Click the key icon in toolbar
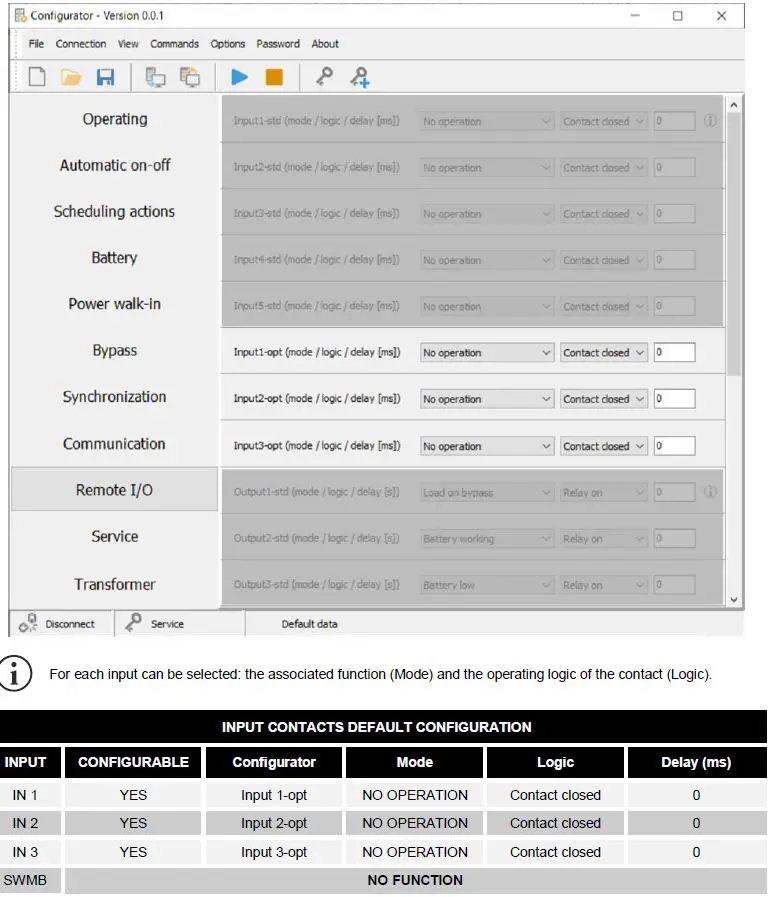770x897 pixels. (324, 76)
